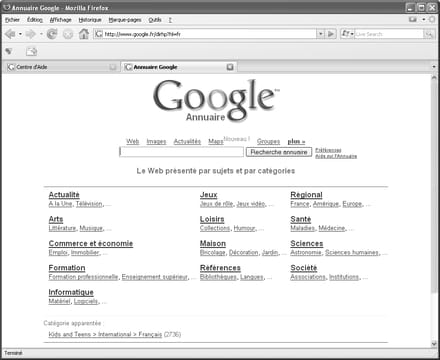
Task: Click the plus » link
Action: (296, 141)
